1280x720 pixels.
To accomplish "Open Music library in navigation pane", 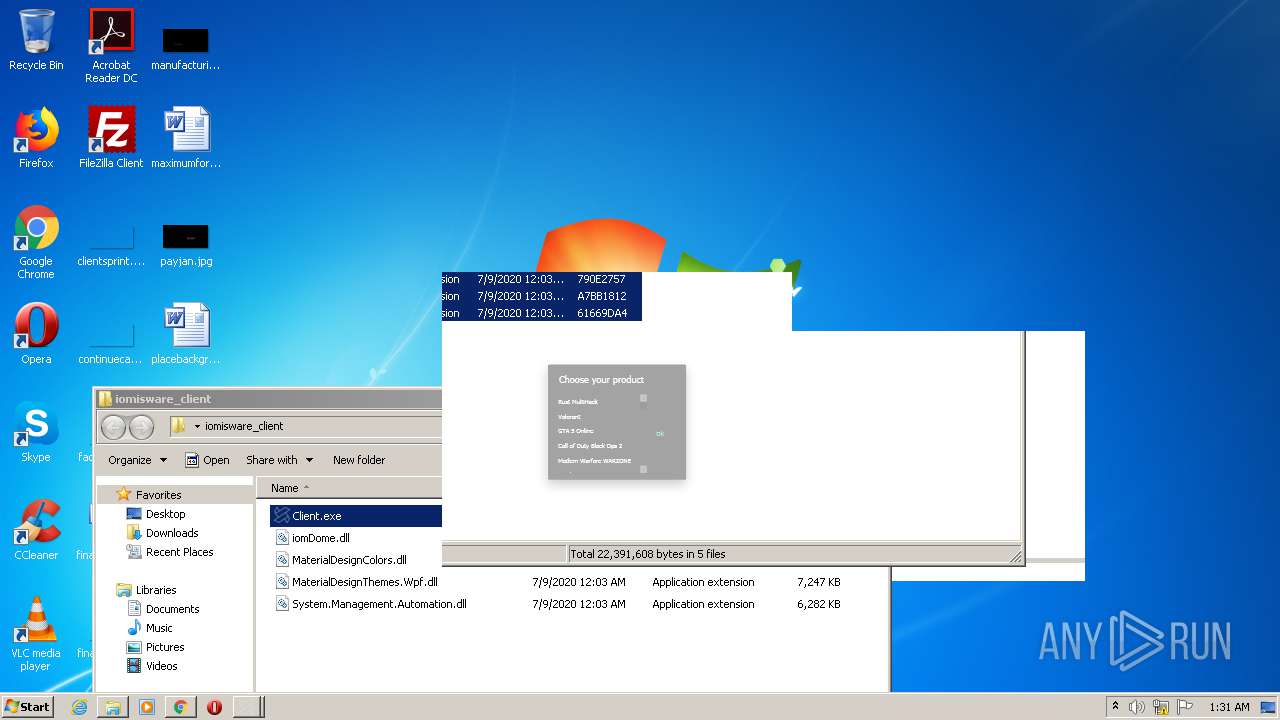I will [150, 628].
